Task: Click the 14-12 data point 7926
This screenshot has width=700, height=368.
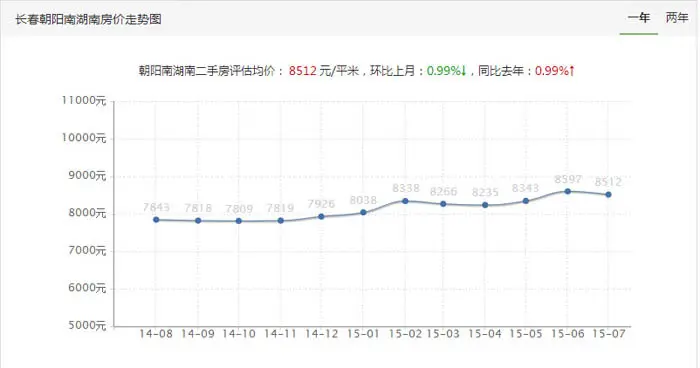Action: point(321,217)
